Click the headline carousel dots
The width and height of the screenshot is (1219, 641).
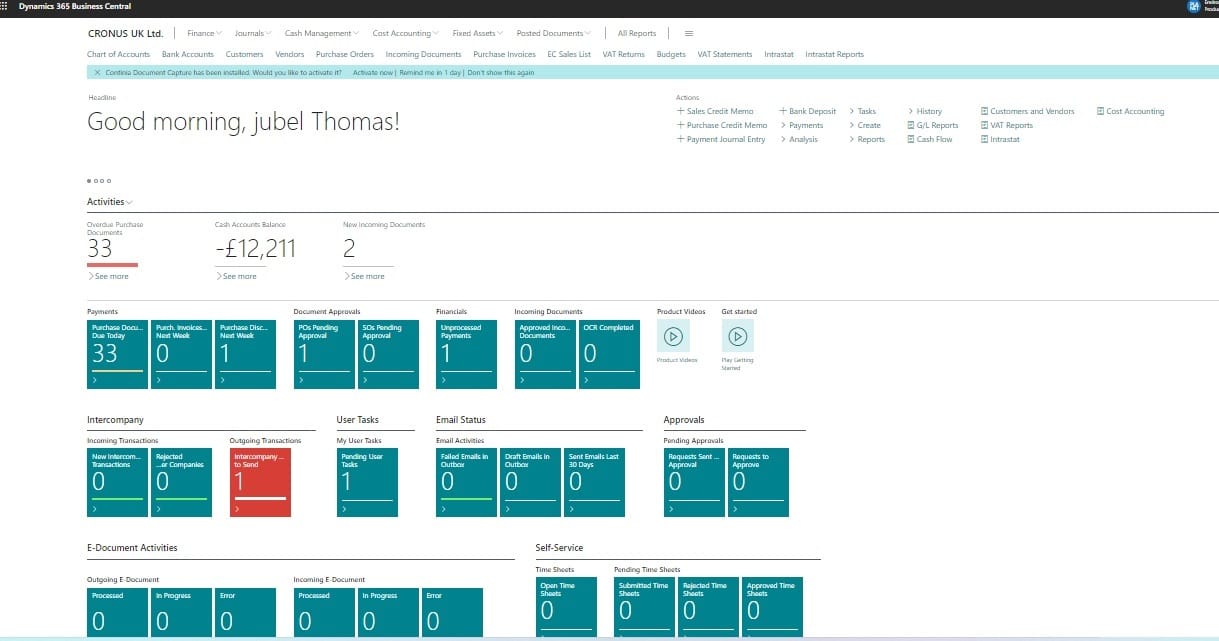click(x=98, y=181)
